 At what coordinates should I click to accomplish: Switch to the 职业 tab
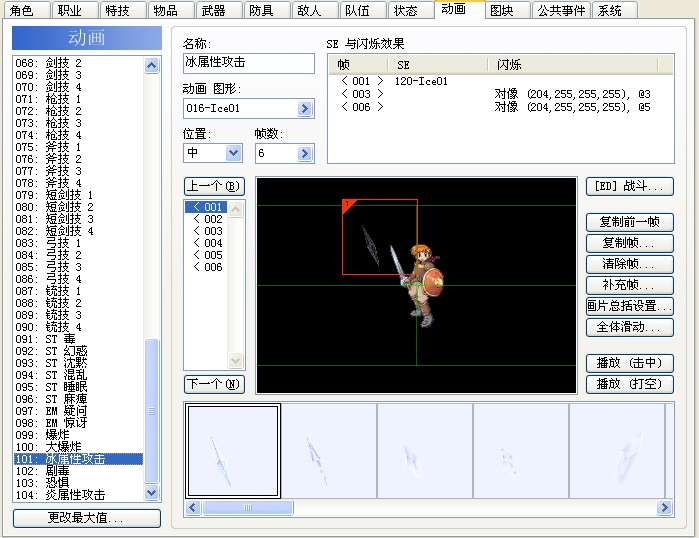tap(74, 10)
